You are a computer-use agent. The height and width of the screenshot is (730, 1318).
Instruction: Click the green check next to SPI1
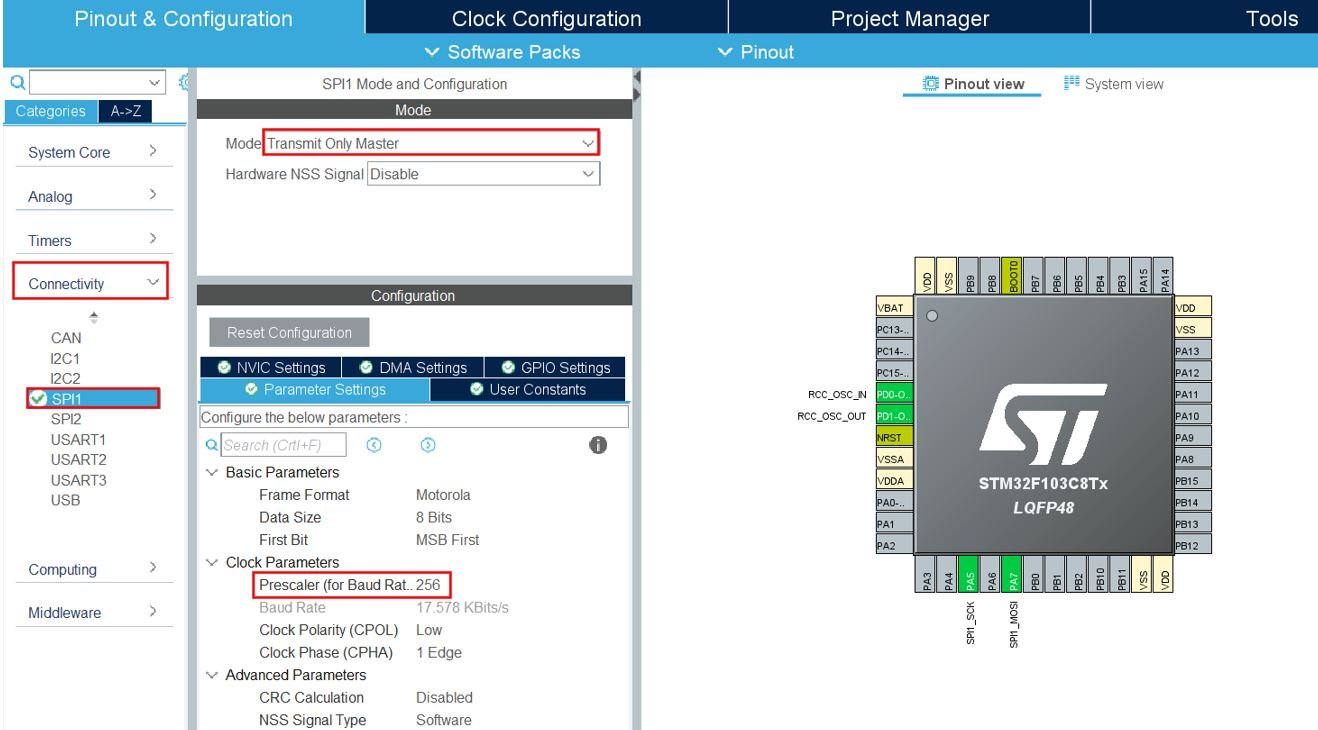click(x=37, y=399)
